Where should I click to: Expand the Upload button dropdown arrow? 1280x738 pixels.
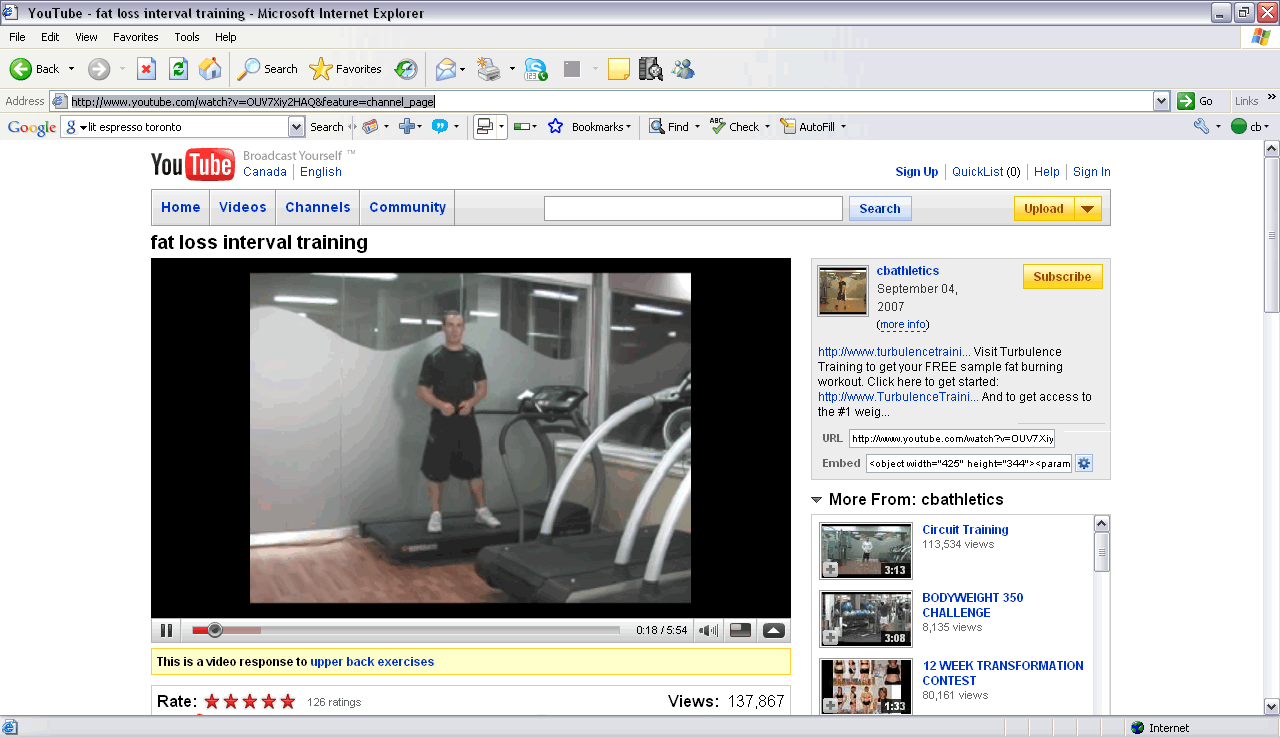(x=1088, y=208)
